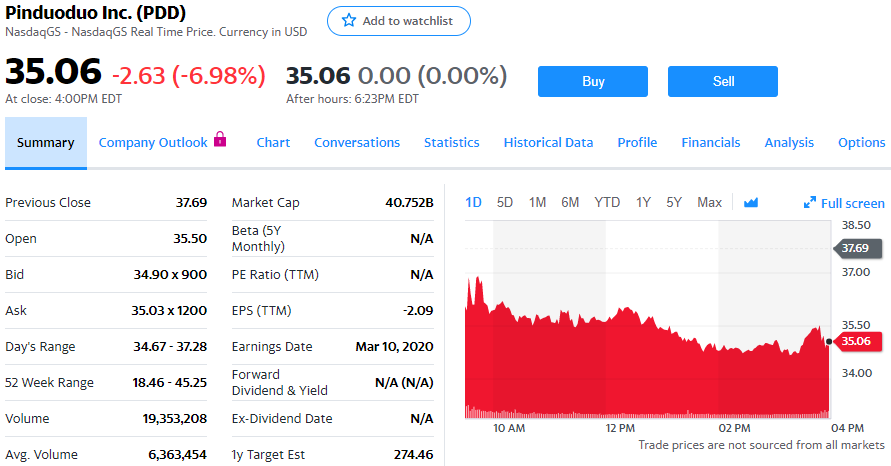The width and height of the screenshot is (891, 466).
Task: Go to the Conversations tab
Action: click(357, 143)
